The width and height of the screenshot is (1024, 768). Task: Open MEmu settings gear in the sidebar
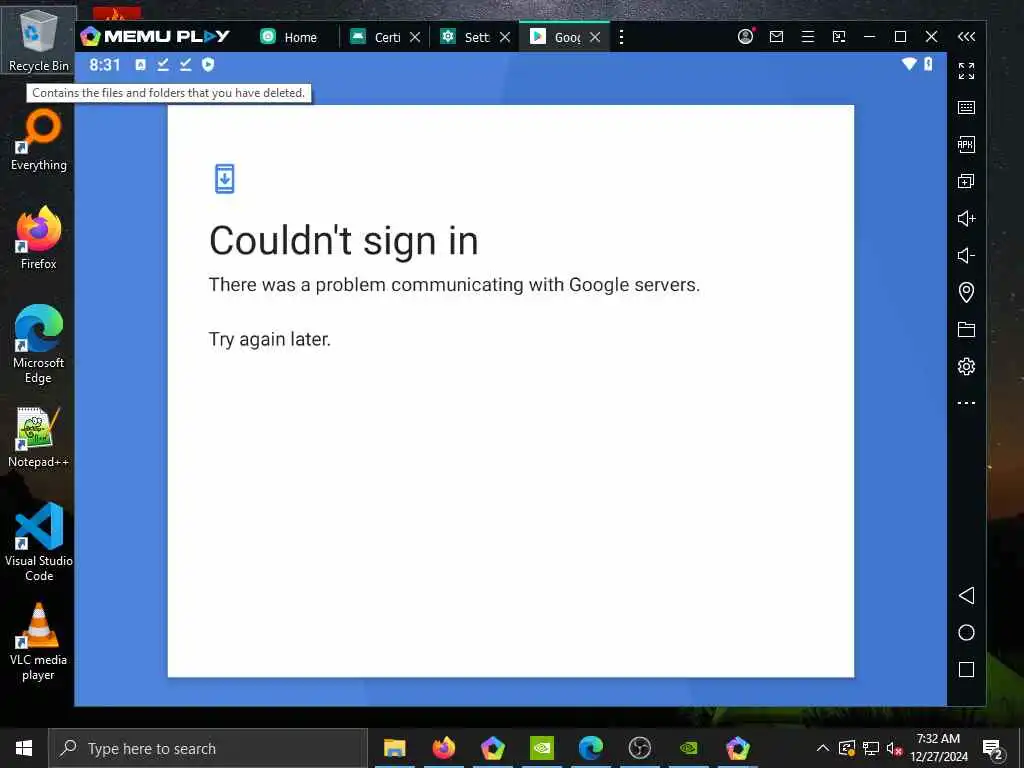click(966, 366)
